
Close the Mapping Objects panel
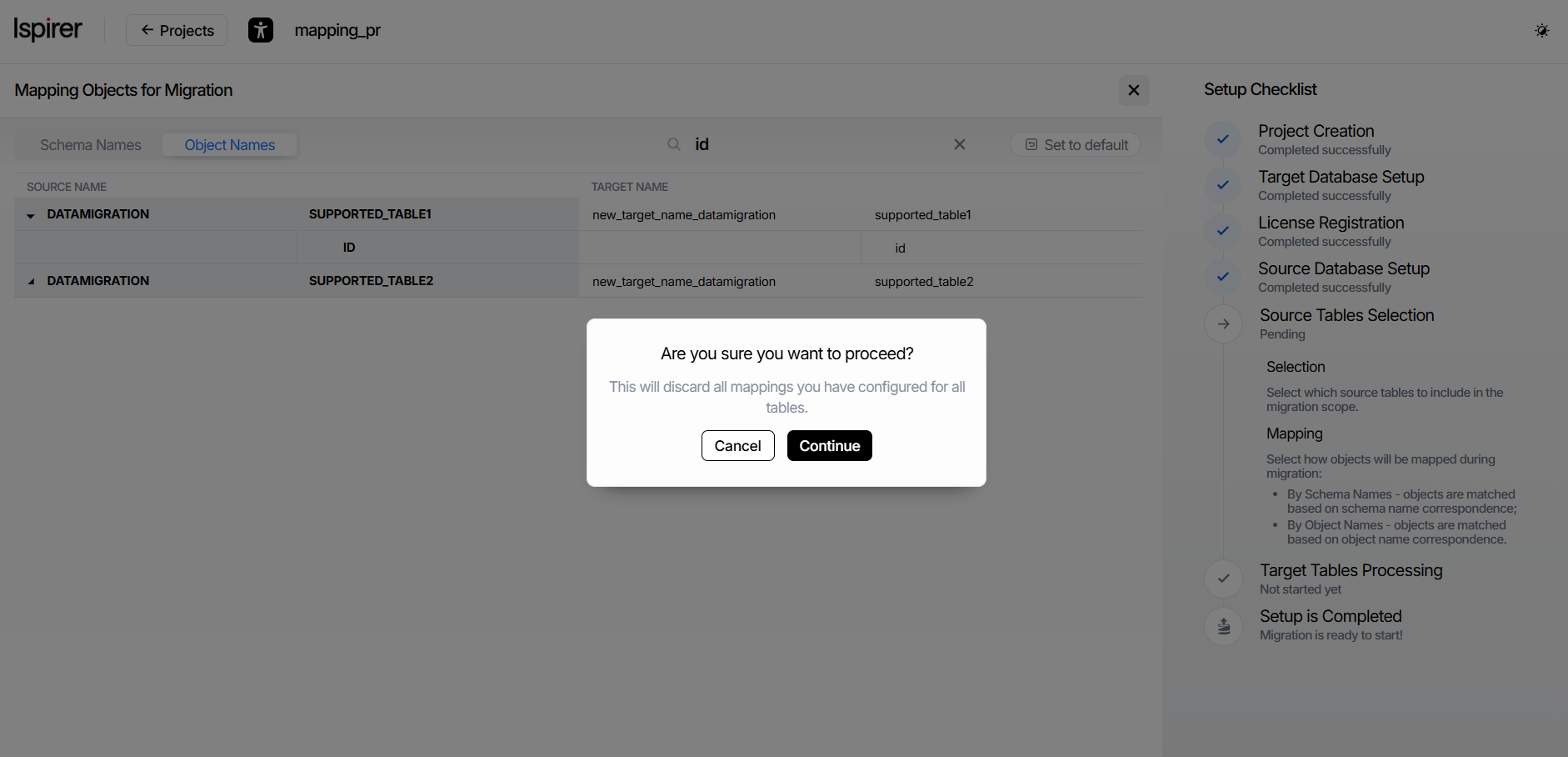1133,90
